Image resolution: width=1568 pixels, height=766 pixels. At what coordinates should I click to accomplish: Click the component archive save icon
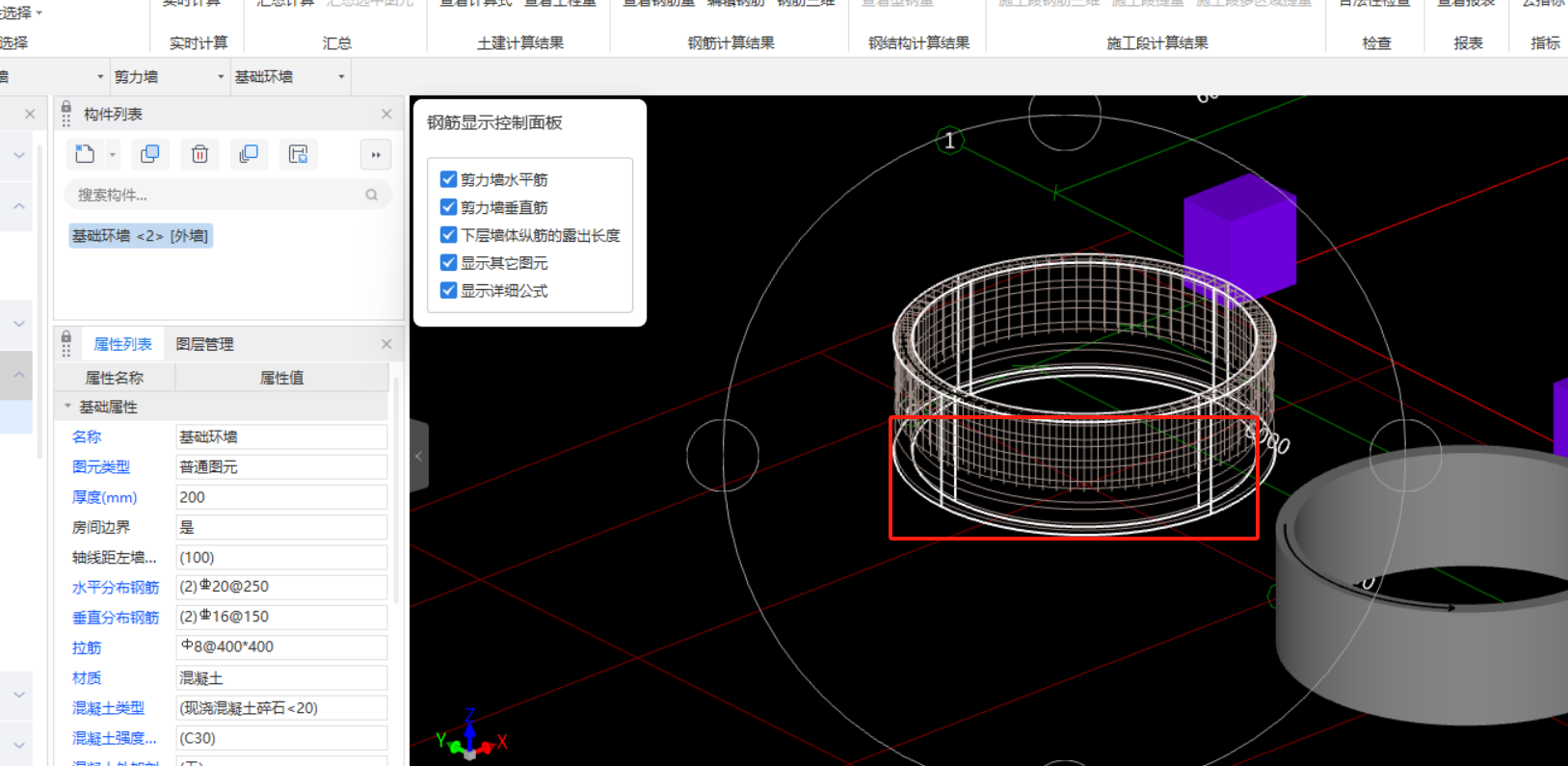pos(299,154)
